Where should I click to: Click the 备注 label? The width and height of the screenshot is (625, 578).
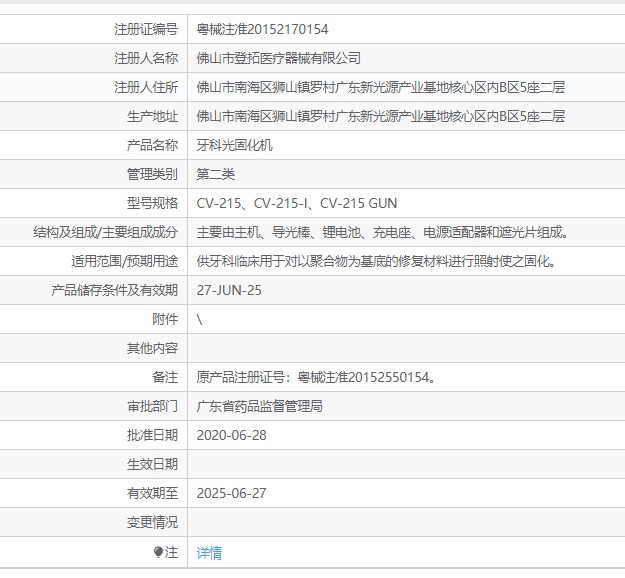[x=165, y=377]
